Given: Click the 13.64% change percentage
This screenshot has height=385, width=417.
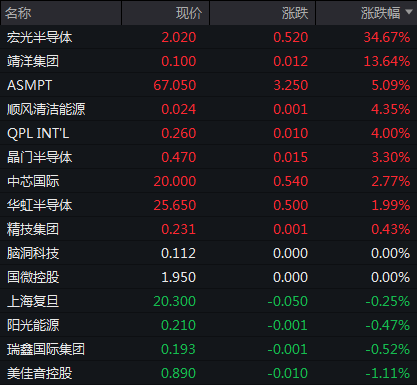Looking at the screenshot, I should pyautogui.click(x=387, y=61).
